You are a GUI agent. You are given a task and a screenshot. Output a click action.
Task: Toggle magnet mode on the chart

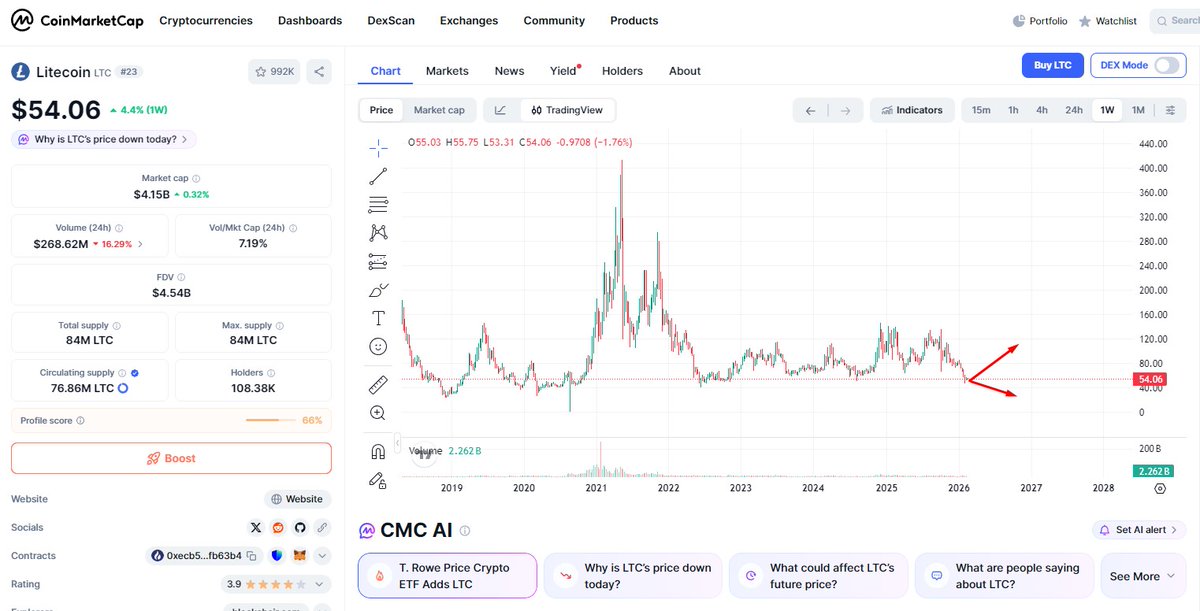[378, 451]
